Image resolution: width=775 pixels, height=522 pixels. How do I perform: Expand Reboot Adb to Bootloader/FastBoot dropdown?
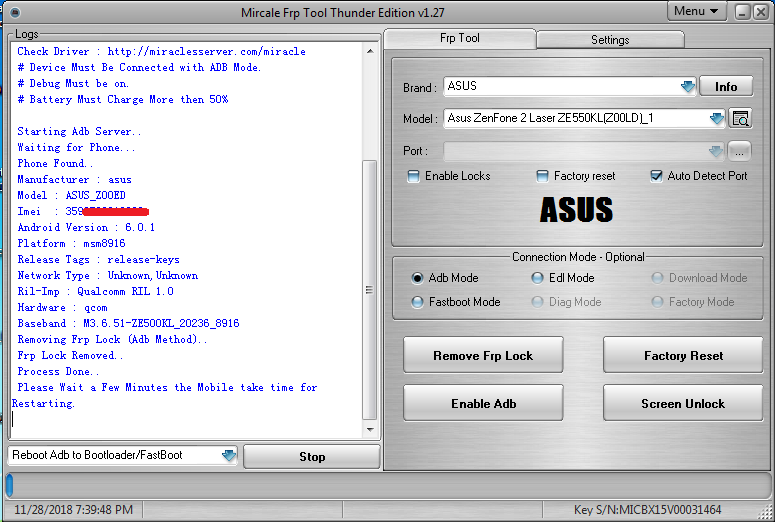(229, 455)
